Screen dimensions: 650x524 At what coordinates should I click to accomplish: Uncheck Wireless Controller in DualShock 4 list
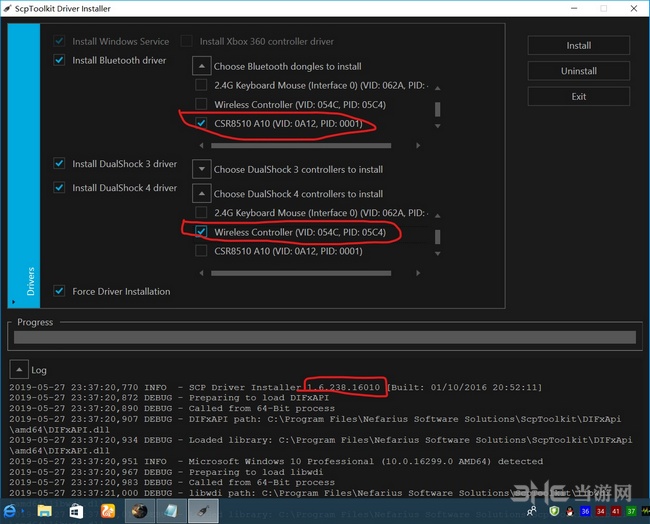tap(201, 232)
